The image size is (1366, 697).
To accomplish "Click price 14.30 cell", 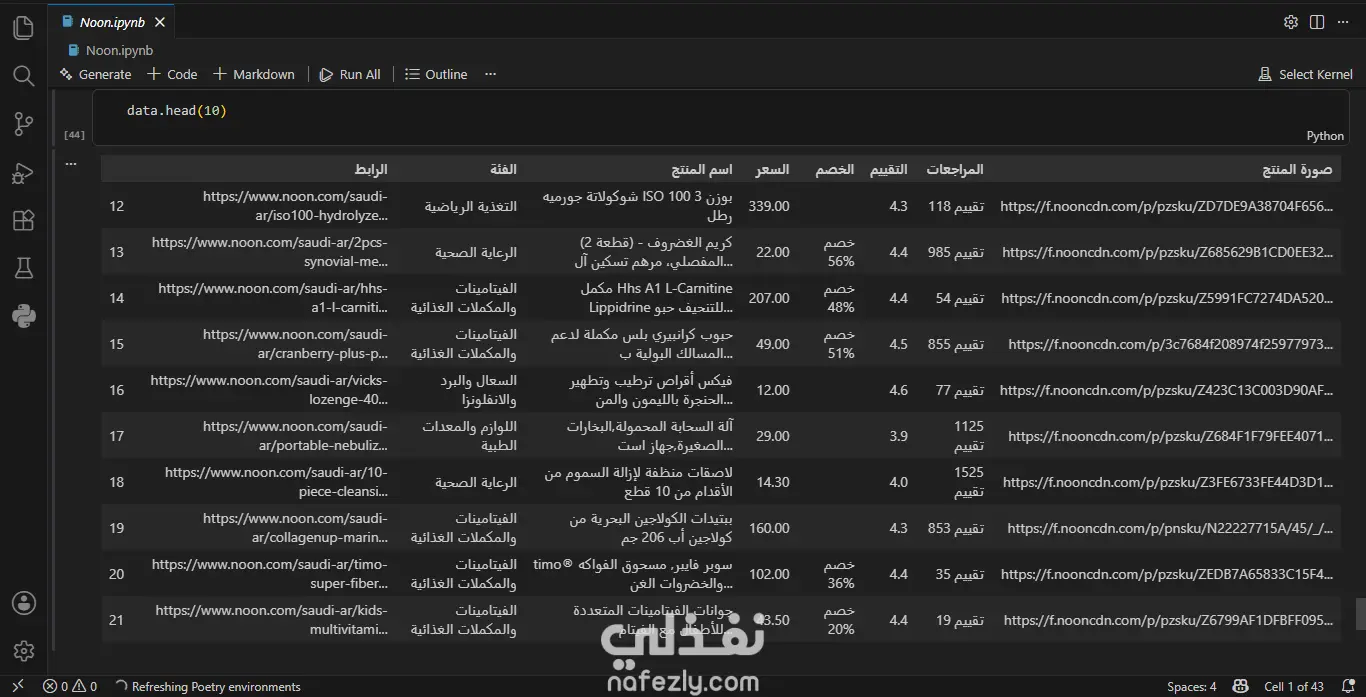I will point(773,482).
